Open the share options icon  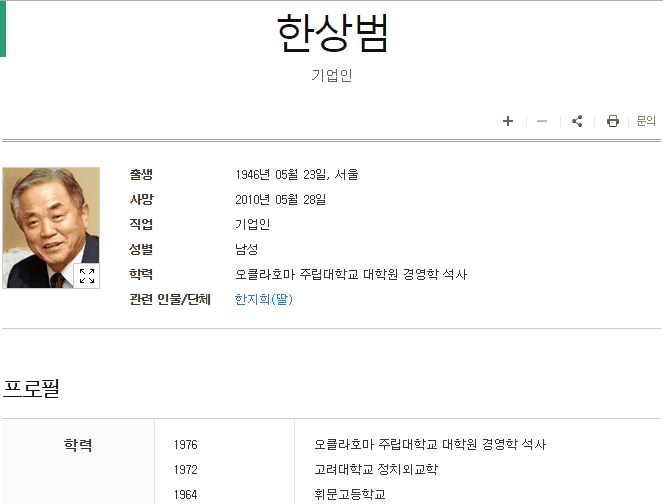(577, 121)
